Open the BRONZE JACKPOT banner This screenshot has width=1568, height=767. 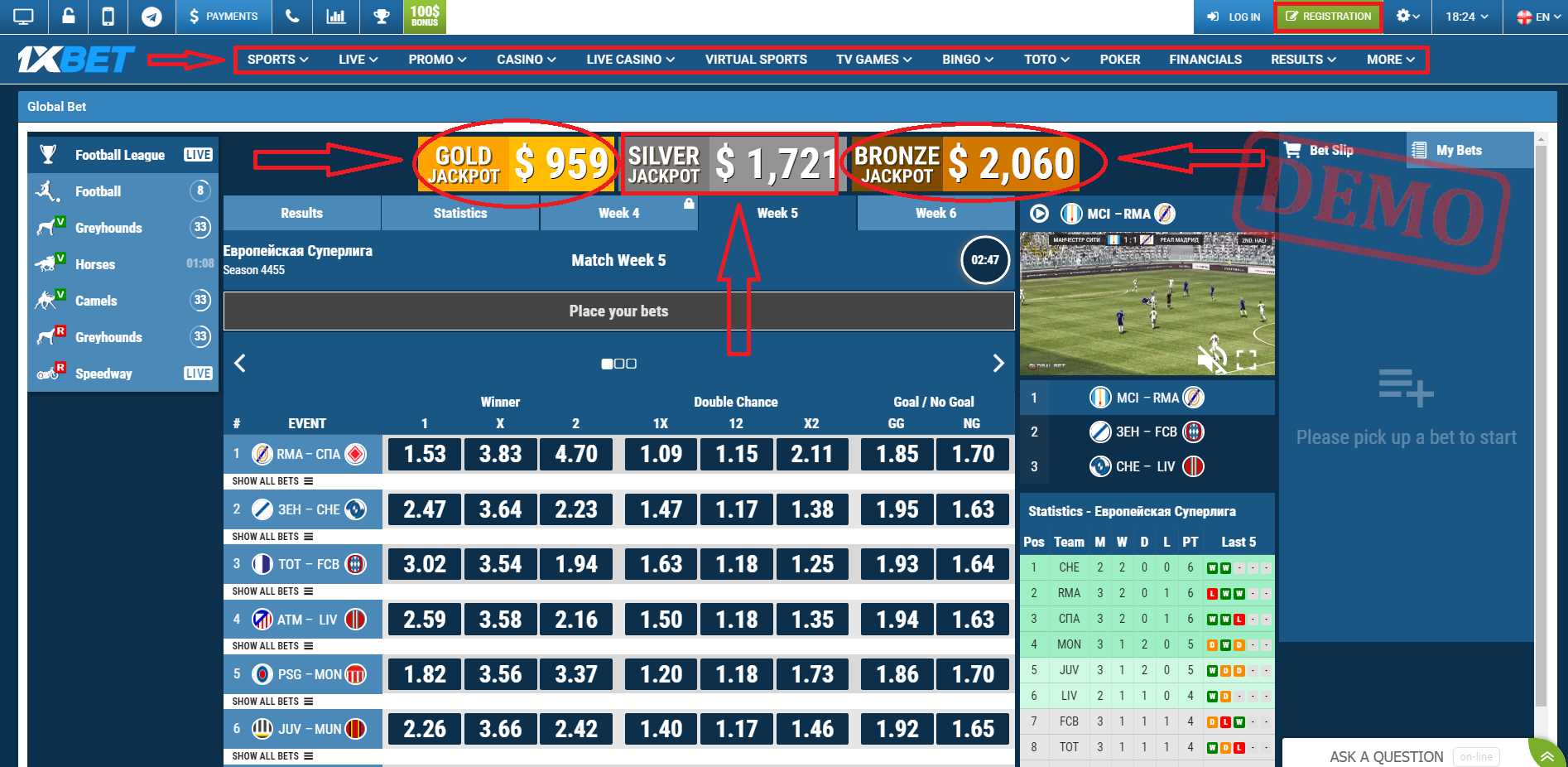(965, 162)
